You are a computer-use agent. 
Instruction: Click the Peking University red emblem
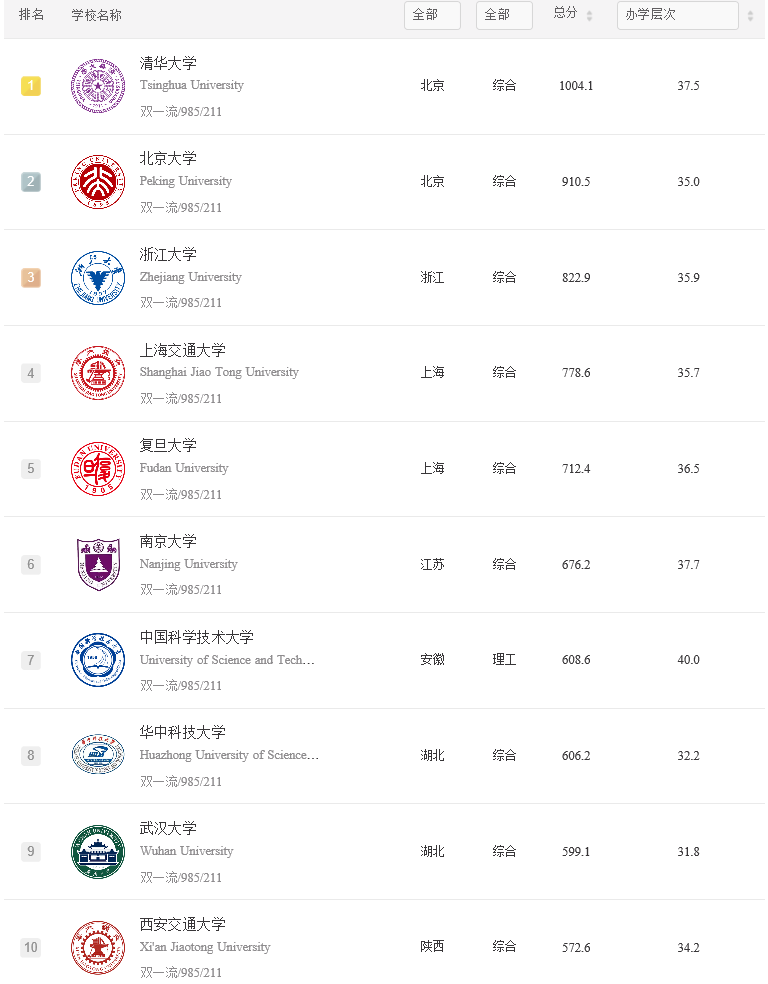point(98,181)
